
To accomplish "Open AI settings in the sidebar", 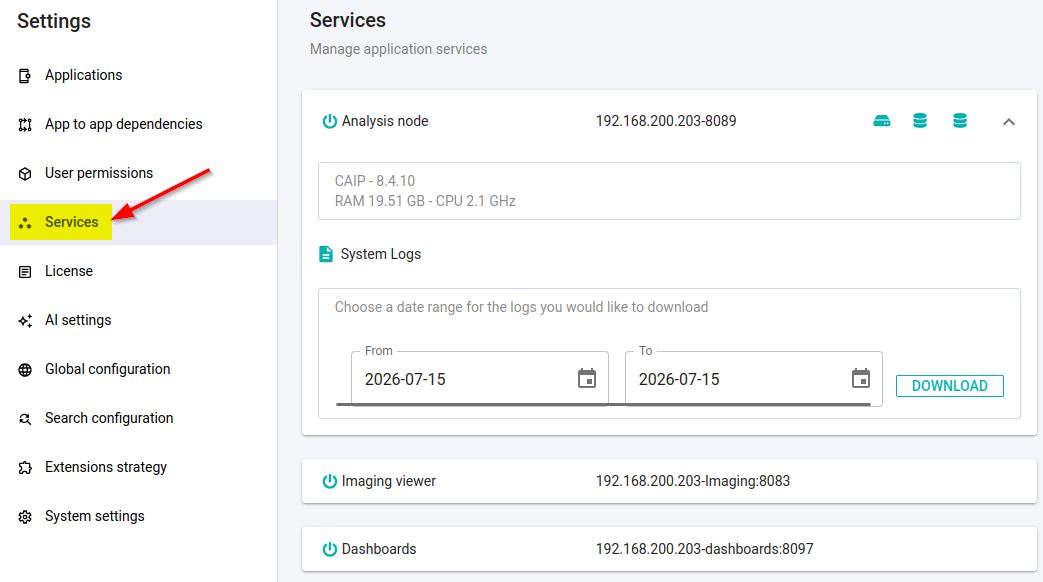I will coord(138,320).
